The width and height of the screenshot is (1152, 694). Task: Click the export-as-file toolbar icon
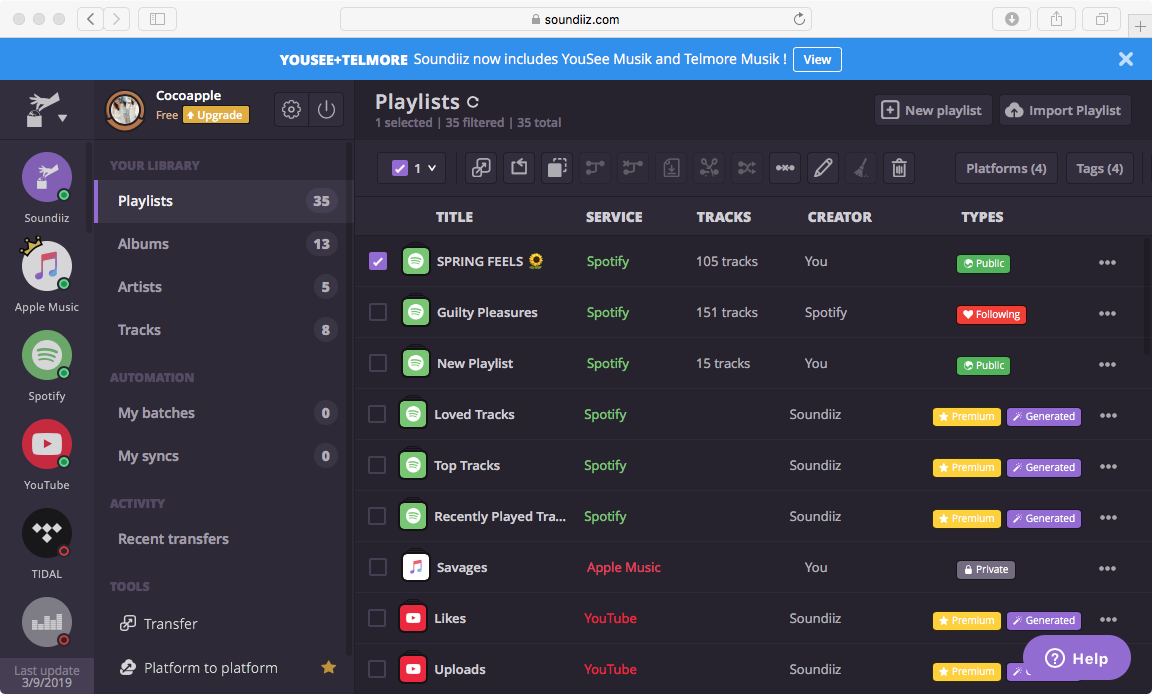[x=671, y=168]
